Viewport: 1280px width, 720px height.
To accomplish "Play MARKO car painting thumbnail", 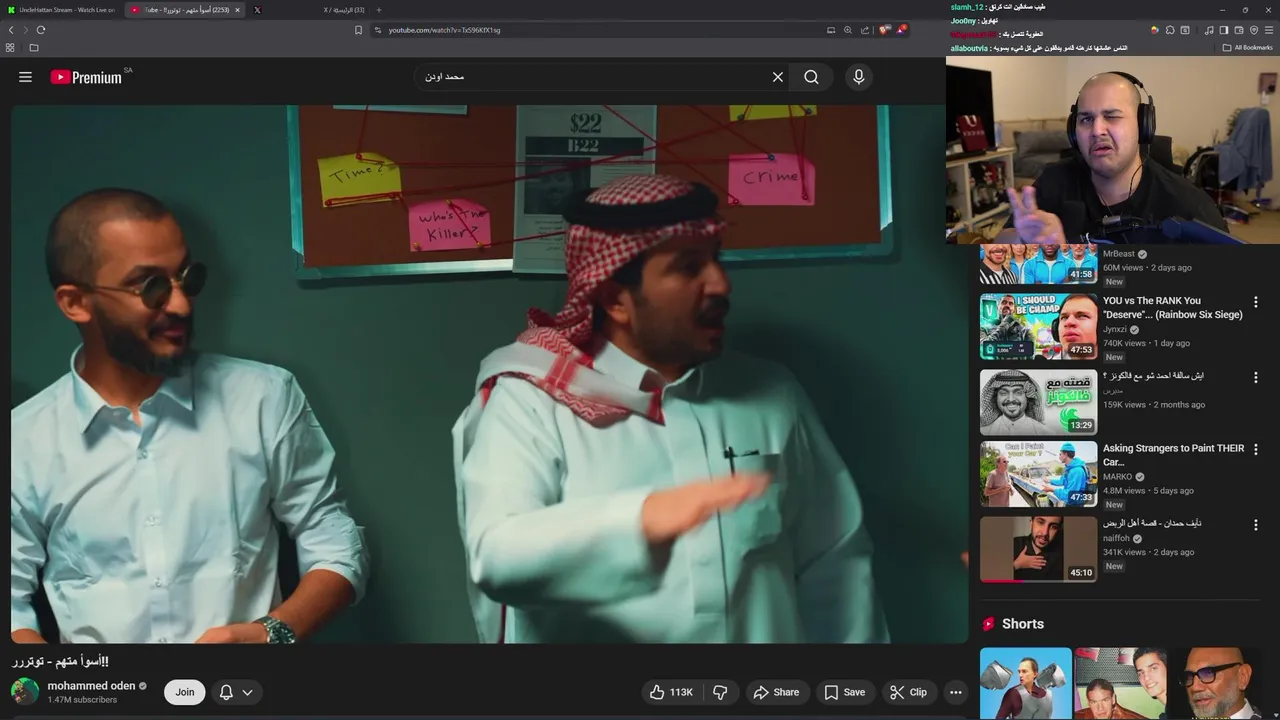I will (1038, 474).
